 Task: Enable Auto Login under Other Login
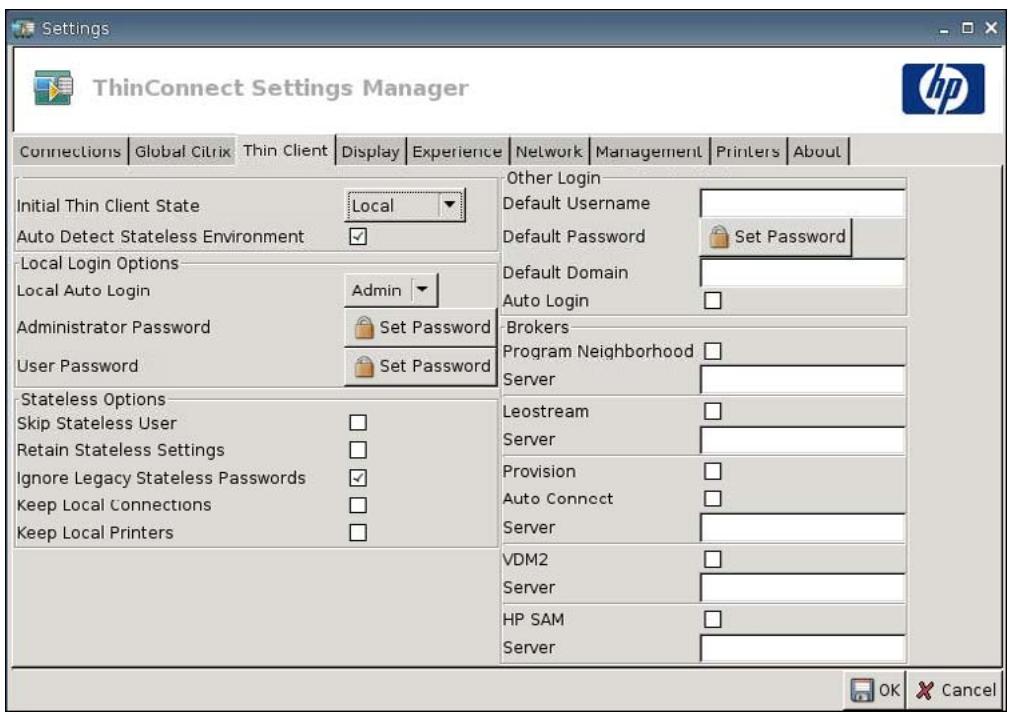(713, 300)
